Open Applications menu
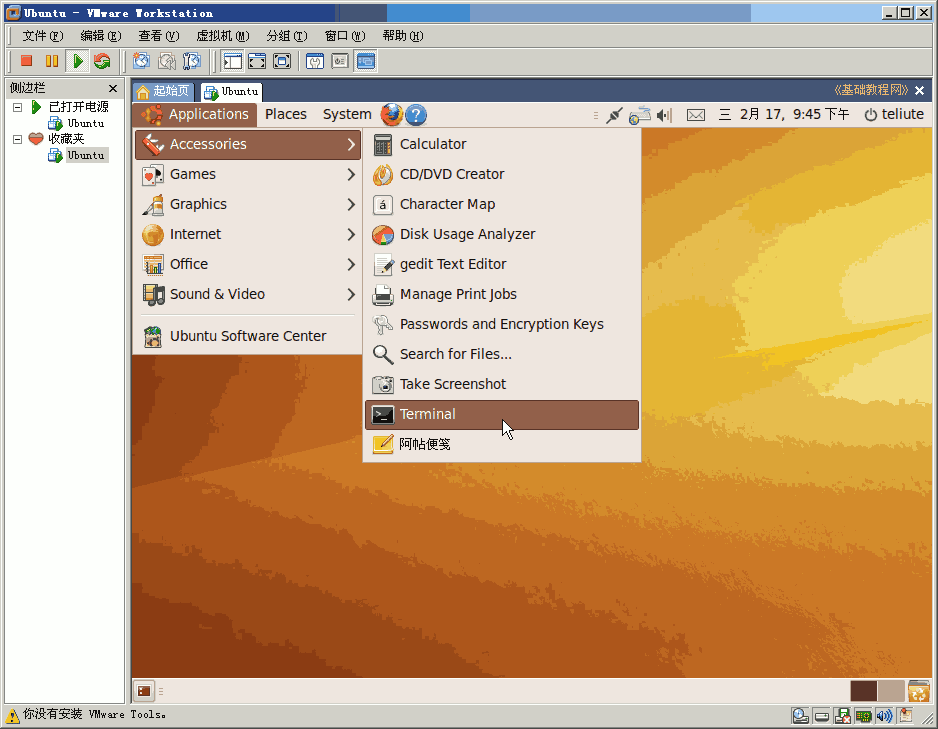This screenshot has width=938, height=729. (195, 114)
